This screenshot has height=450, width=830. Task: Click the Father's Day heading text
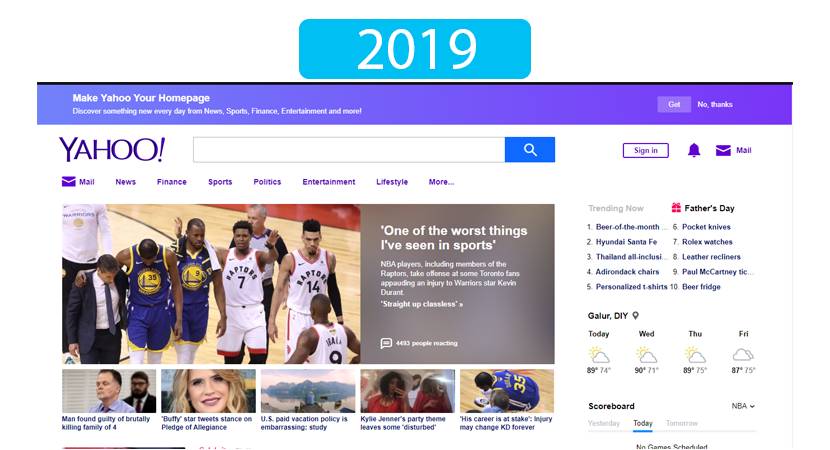coord(709,208)
